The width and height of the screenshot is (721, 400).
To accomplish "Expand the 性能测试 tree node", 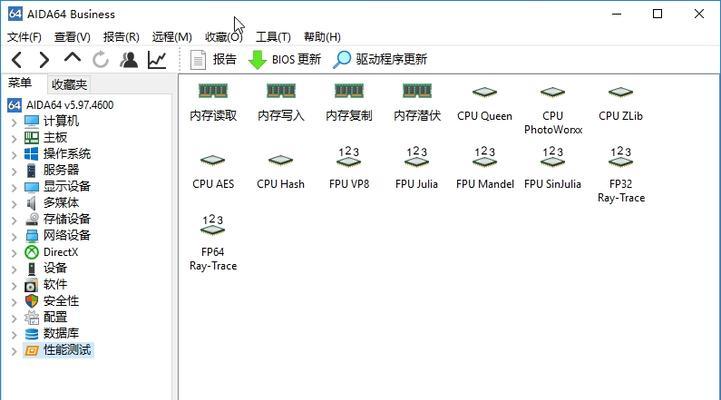I will (13, 351).
